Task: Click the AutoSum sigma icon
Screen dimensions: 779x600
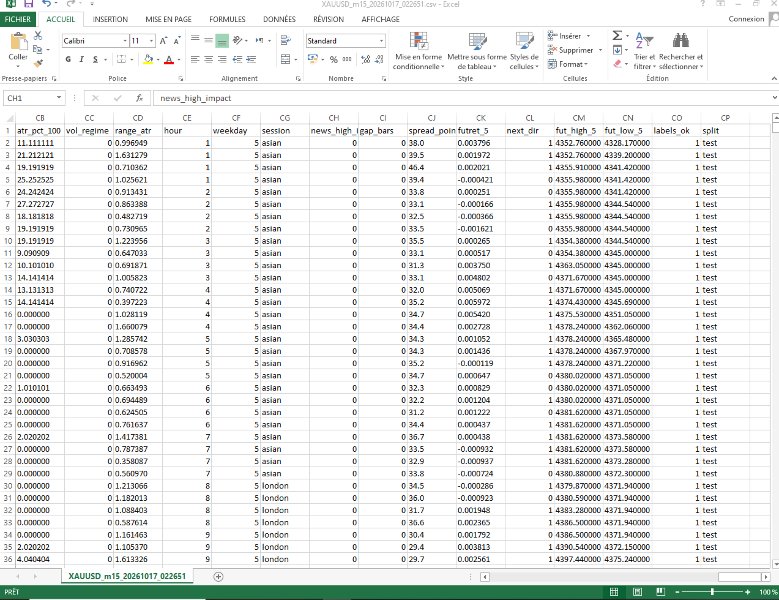Action: pyautogui.click(x=617, y=35)
